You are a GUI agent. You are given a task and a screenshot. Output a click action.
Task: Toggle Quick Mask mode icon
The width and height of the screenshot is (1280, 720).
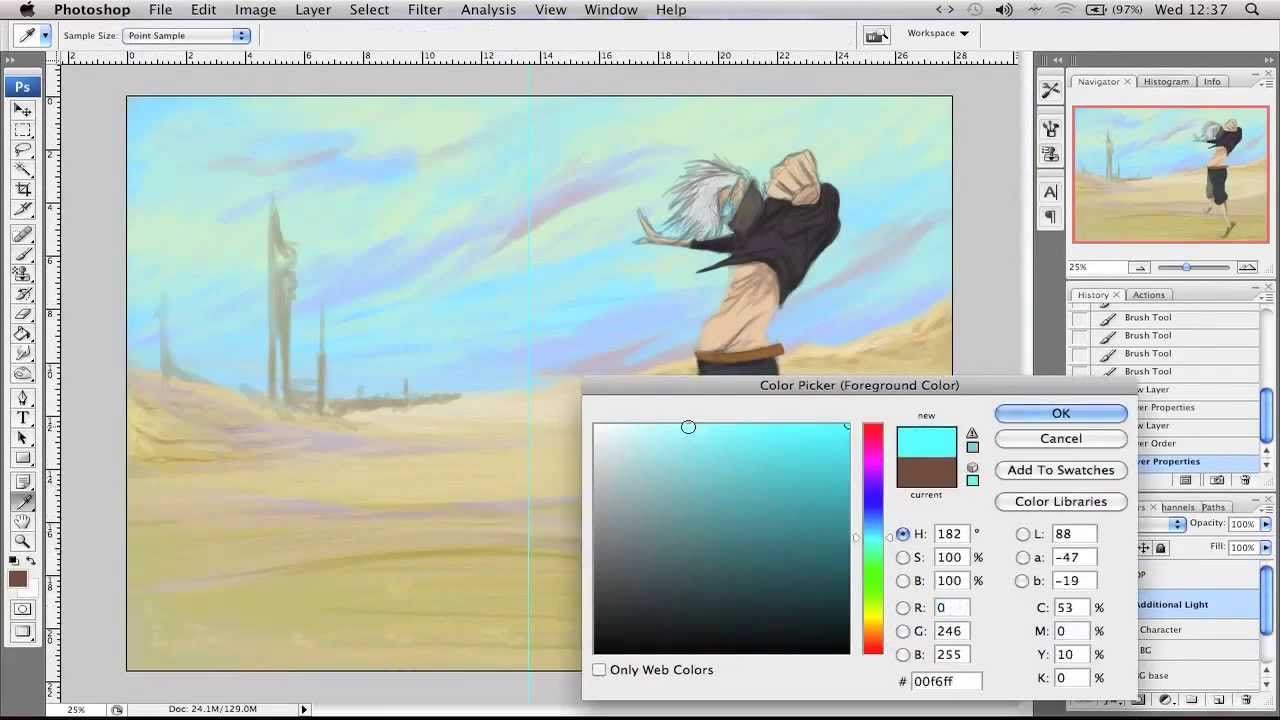[x=22, y=609]
